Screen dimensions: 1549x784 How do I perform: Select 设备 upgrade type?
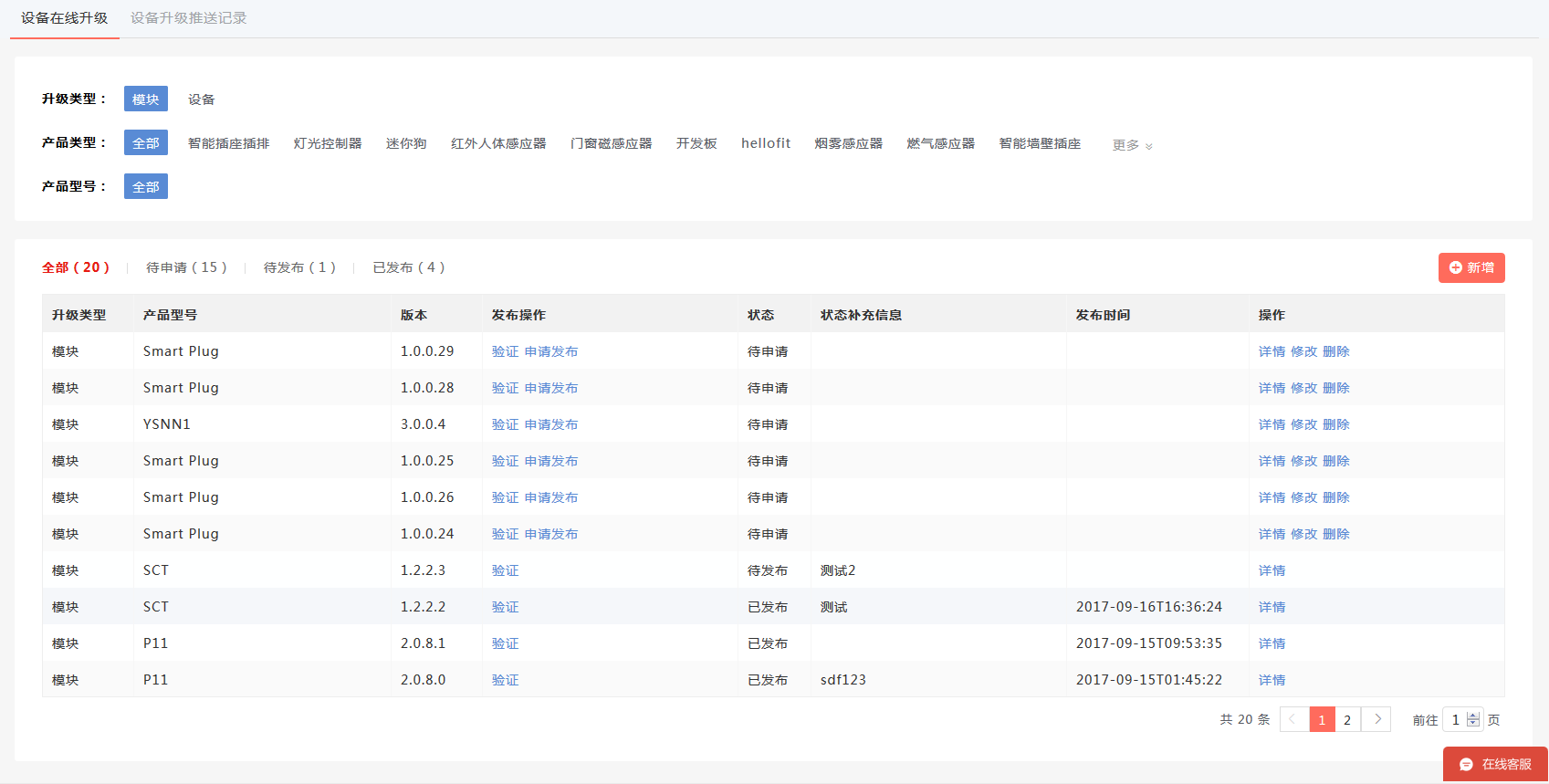(202, 99)
